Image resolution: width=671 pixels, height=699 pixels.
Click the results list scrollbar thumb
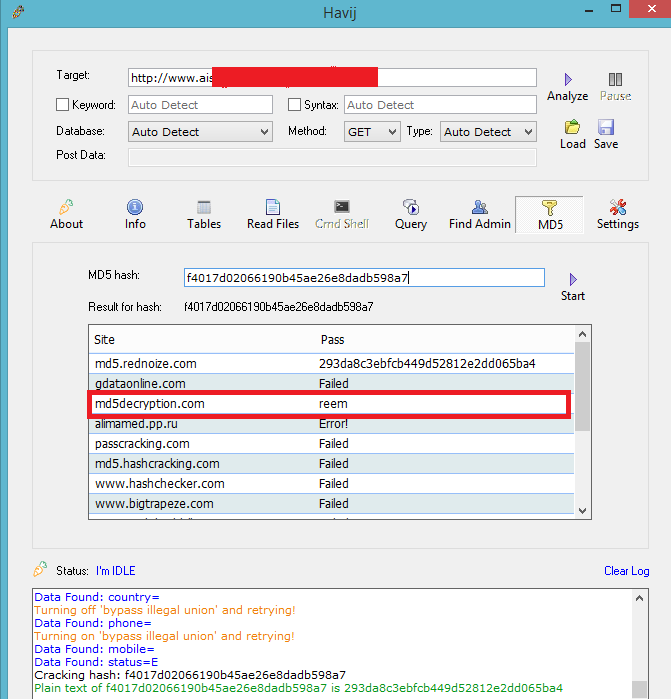point(582,387)
